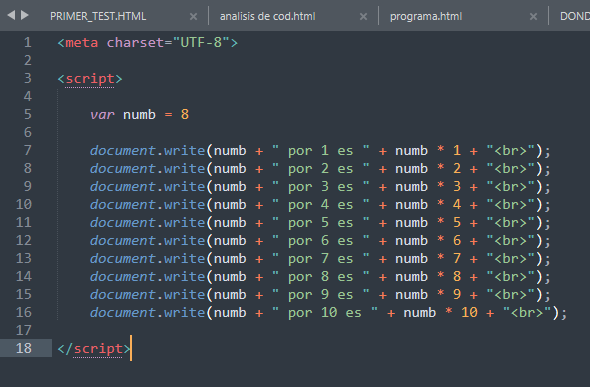Click the left tab navigation arrow
The height and width of the screenshot is (387, 590).
coord(11,15)
